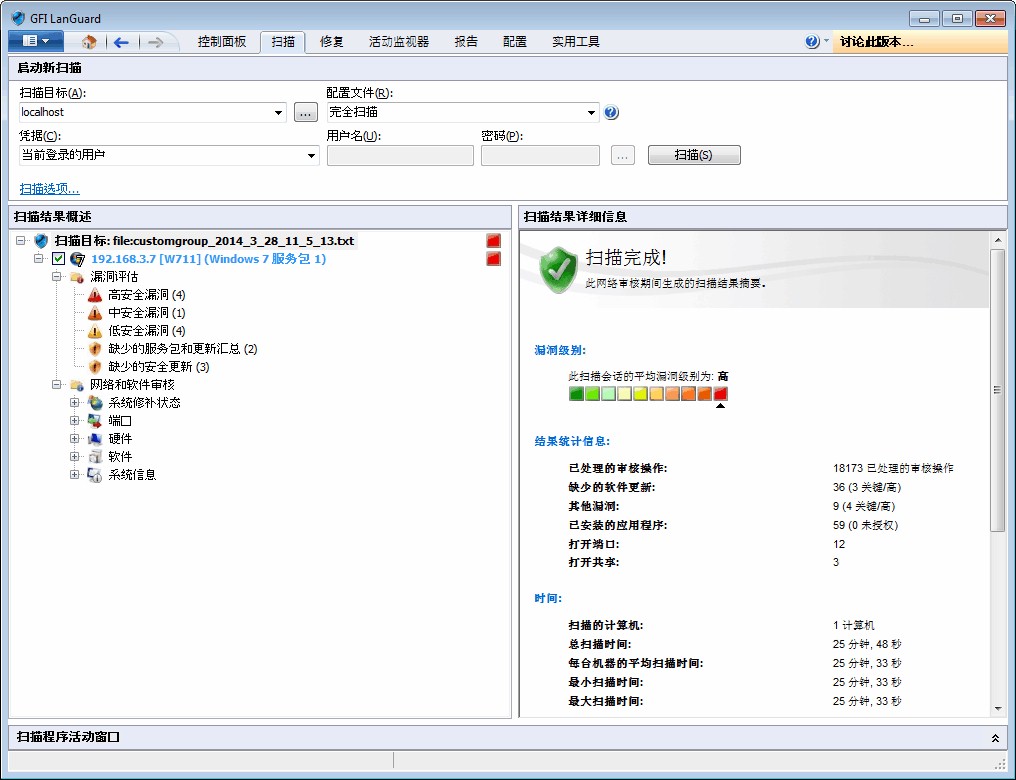Expand the 硬件 node
The width and height of the screenshot is (1016, 780).
point(75,439)
